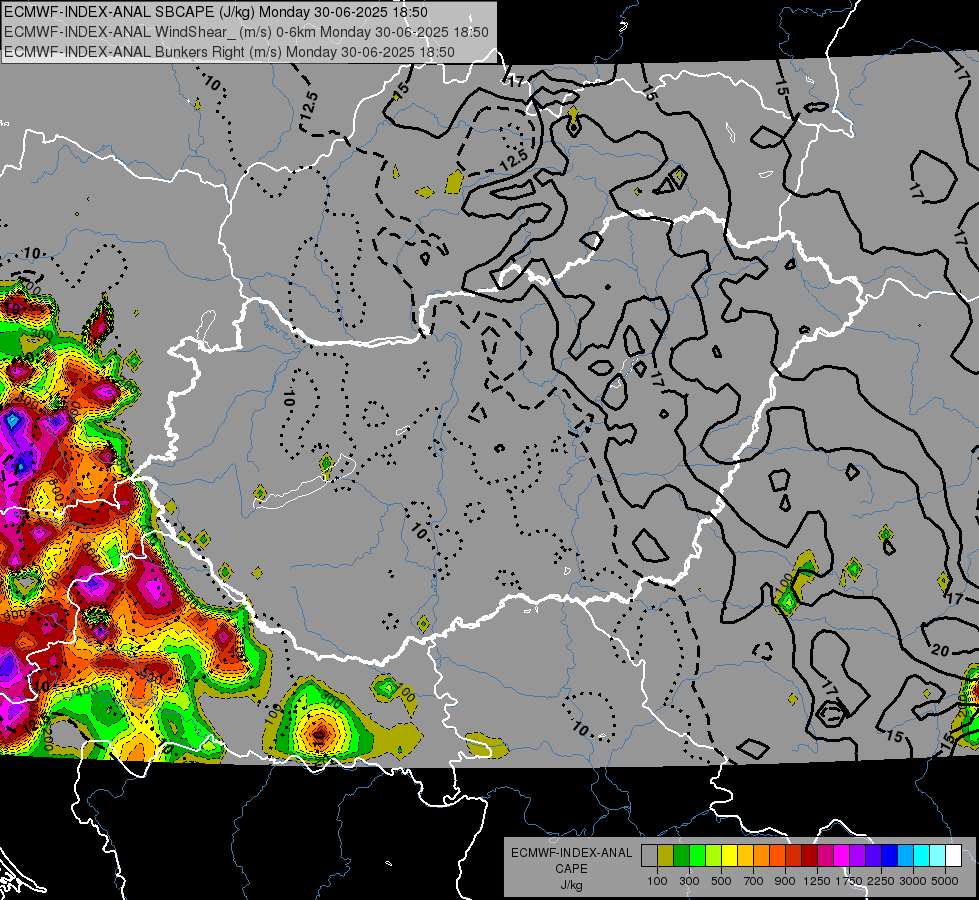The height and width of the screenshot is (900, 979).
Task: Click the olive swatch in the CAPE legend
Action: (666, 856)
